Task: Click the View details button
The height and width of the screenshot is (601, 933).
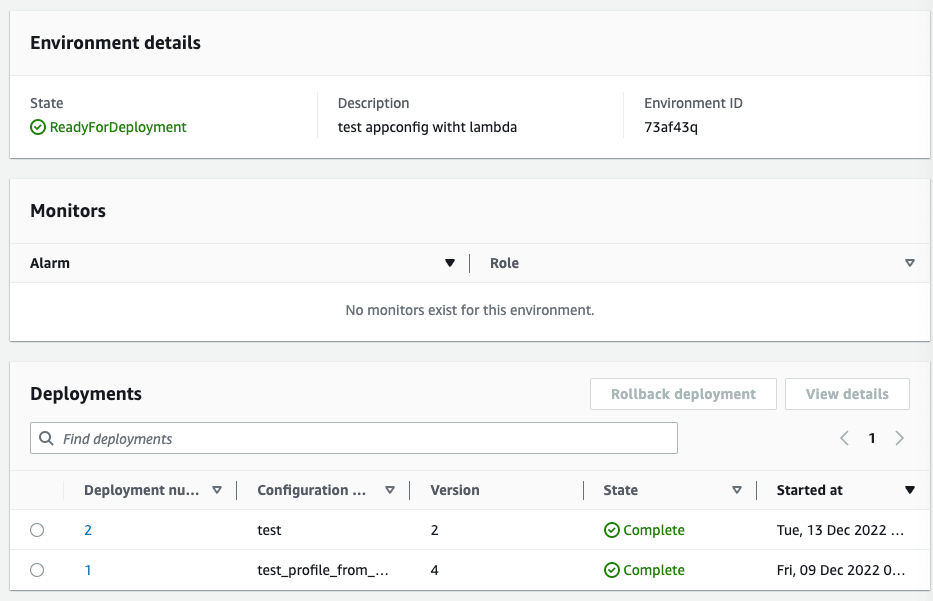Action: coord(847,393)
